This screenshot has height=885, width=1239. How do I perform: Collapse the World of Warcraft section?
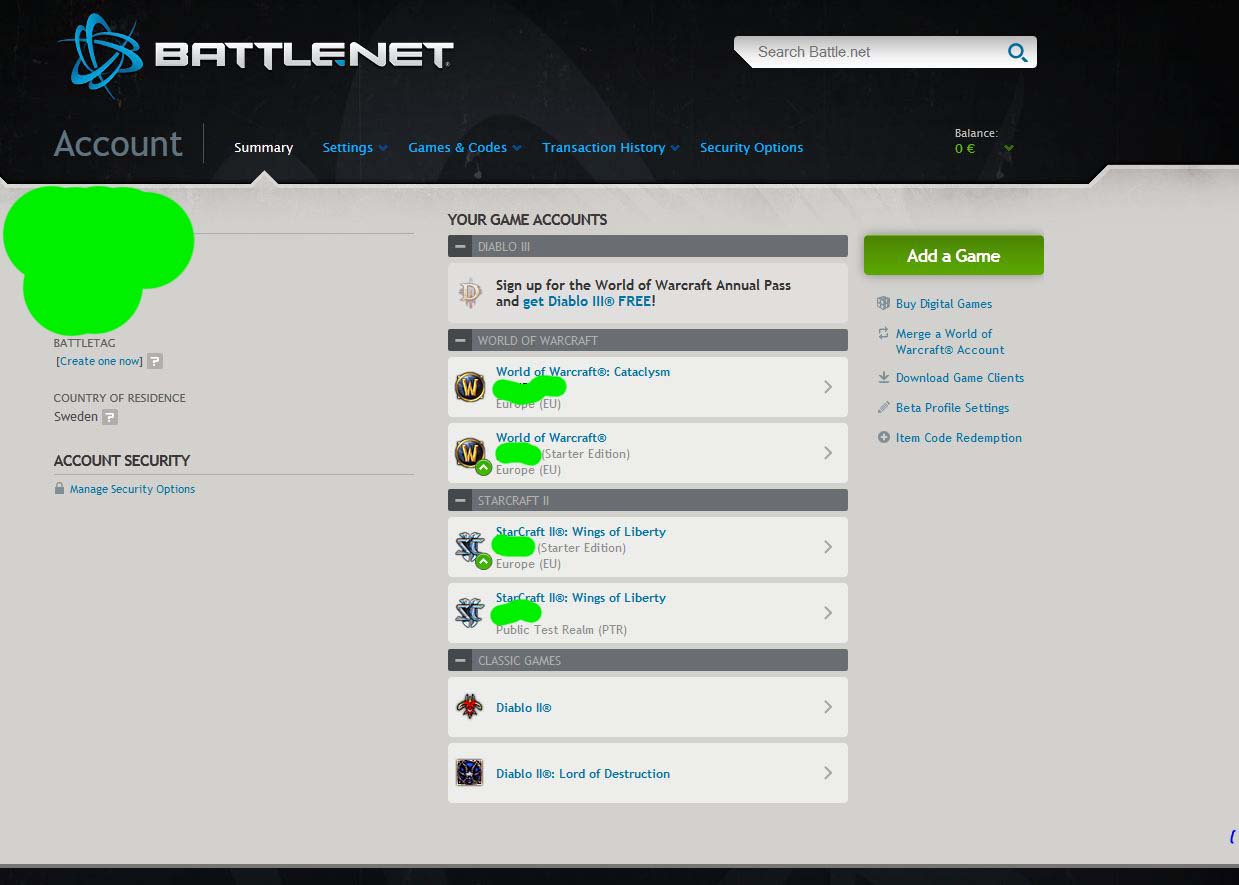pyautogui.click(x=460, y=340)
